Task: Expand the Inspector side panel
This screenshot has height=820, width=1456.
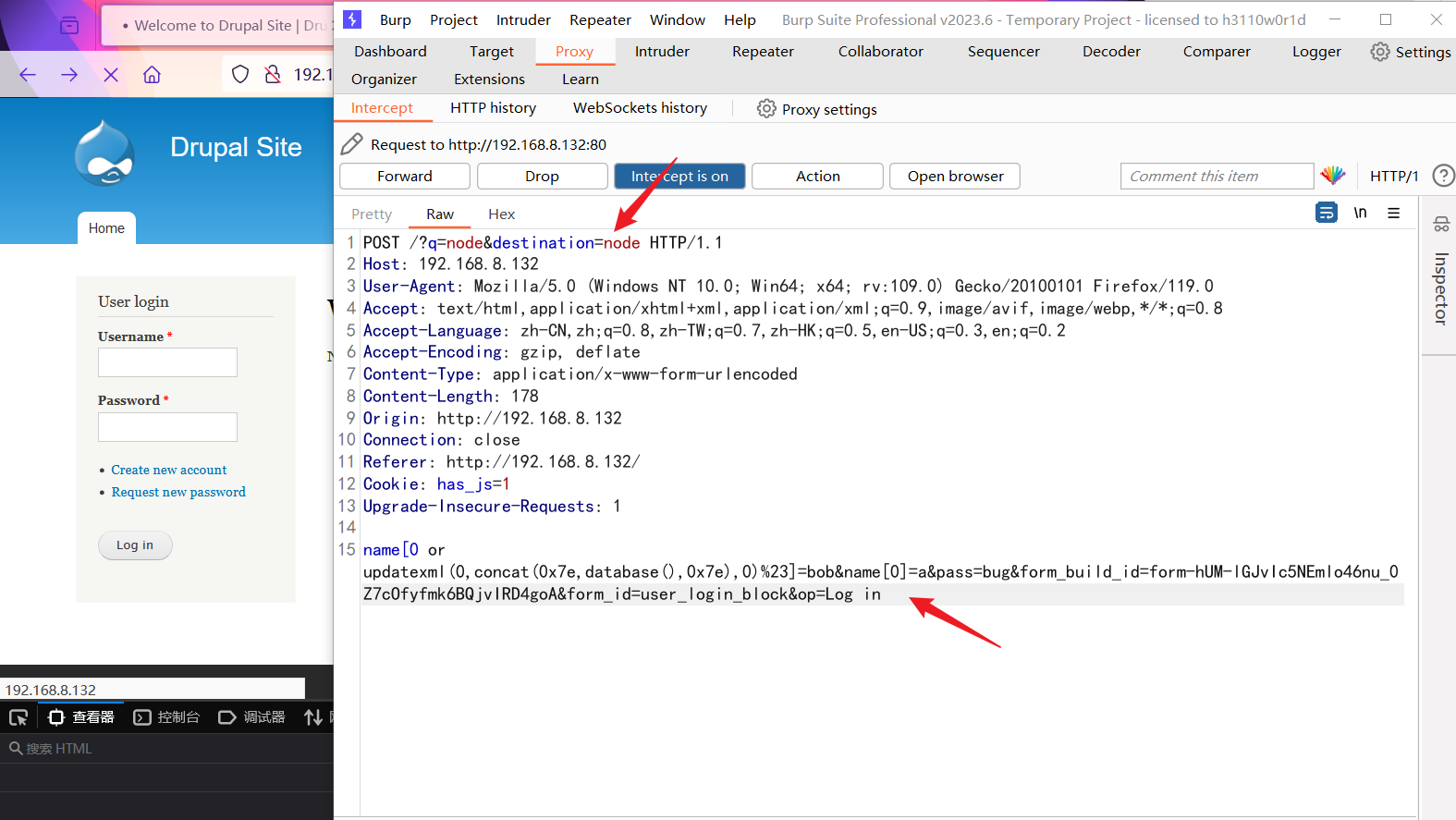Action: [1440, 288]
